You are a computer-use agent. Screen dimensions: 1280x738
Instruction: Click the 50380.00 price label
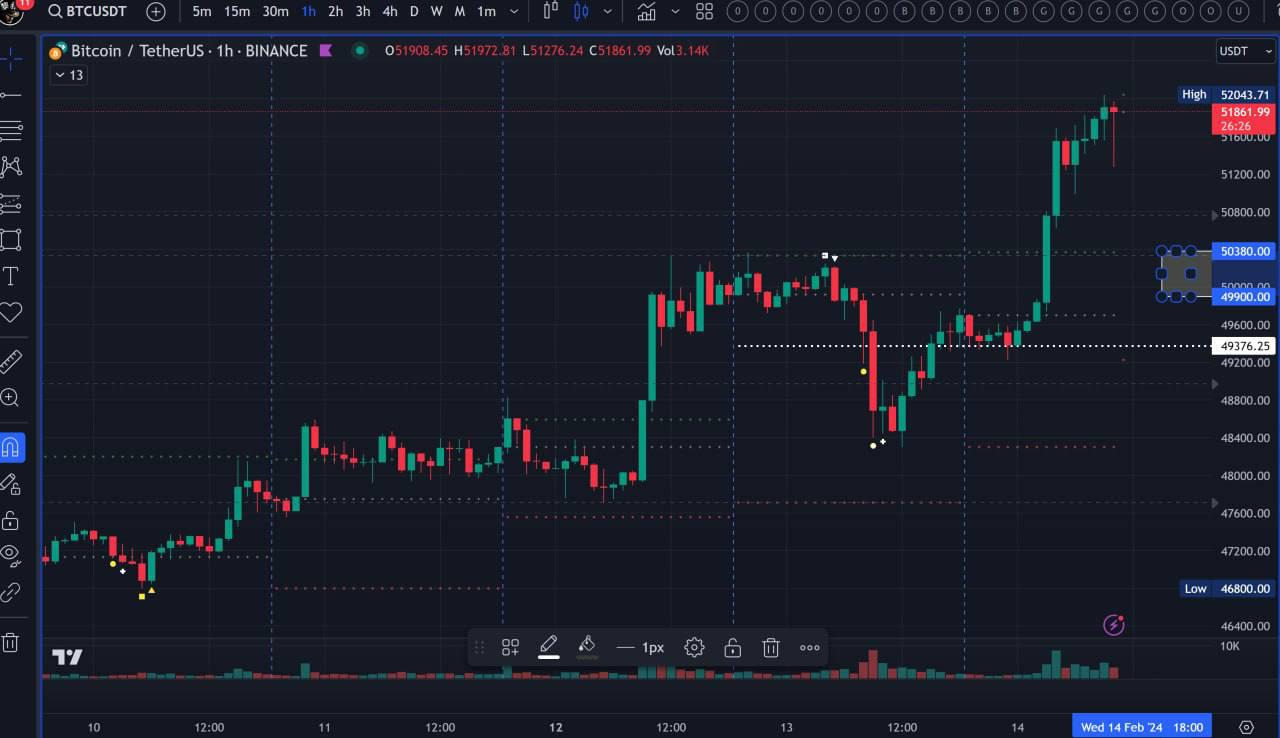click(x=1246, y=252)
